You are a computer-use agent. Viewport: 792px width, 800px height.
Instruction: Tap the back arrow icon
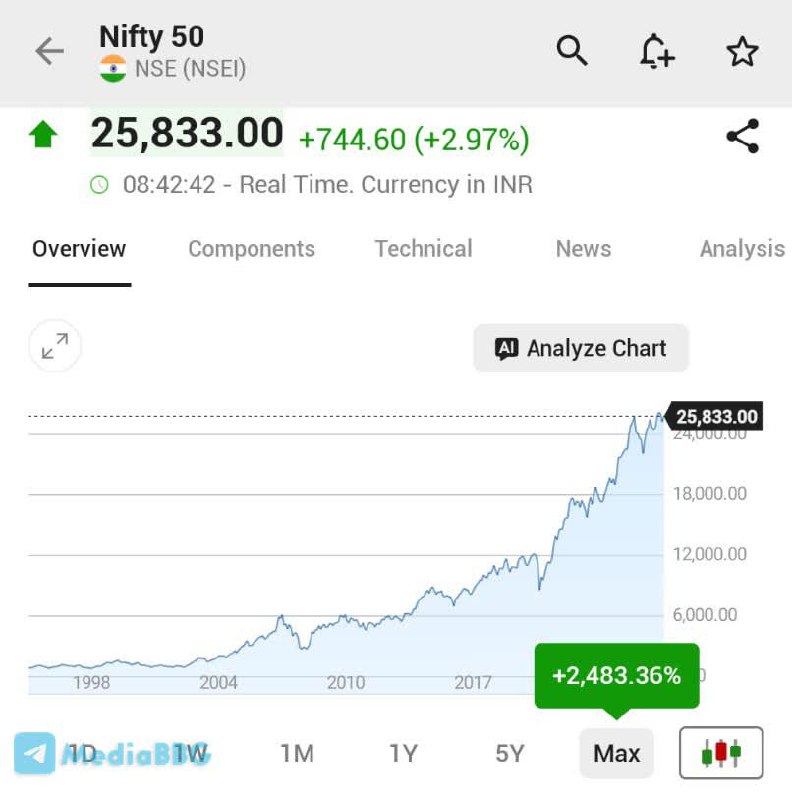pos(49,51)
